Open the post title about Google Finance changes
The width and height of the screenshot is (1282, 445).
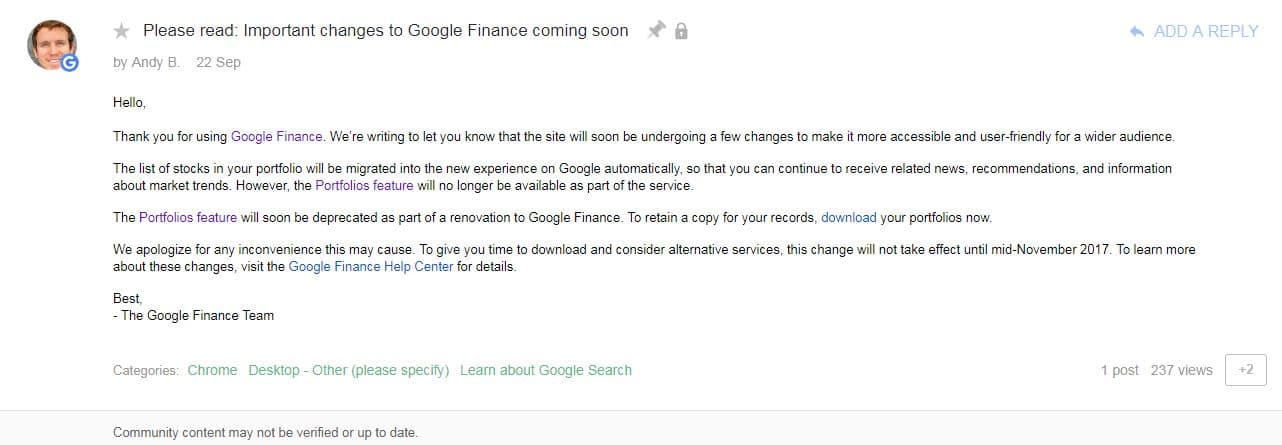tap(386, 30)
